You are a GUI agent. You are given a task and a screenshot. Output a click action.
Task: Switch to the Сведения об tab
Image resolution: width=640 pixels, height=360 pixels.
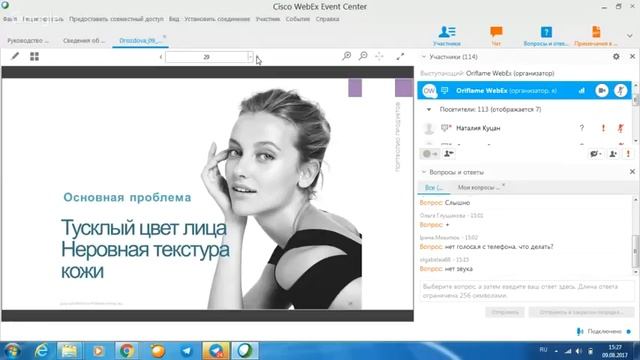pos(84,40)
